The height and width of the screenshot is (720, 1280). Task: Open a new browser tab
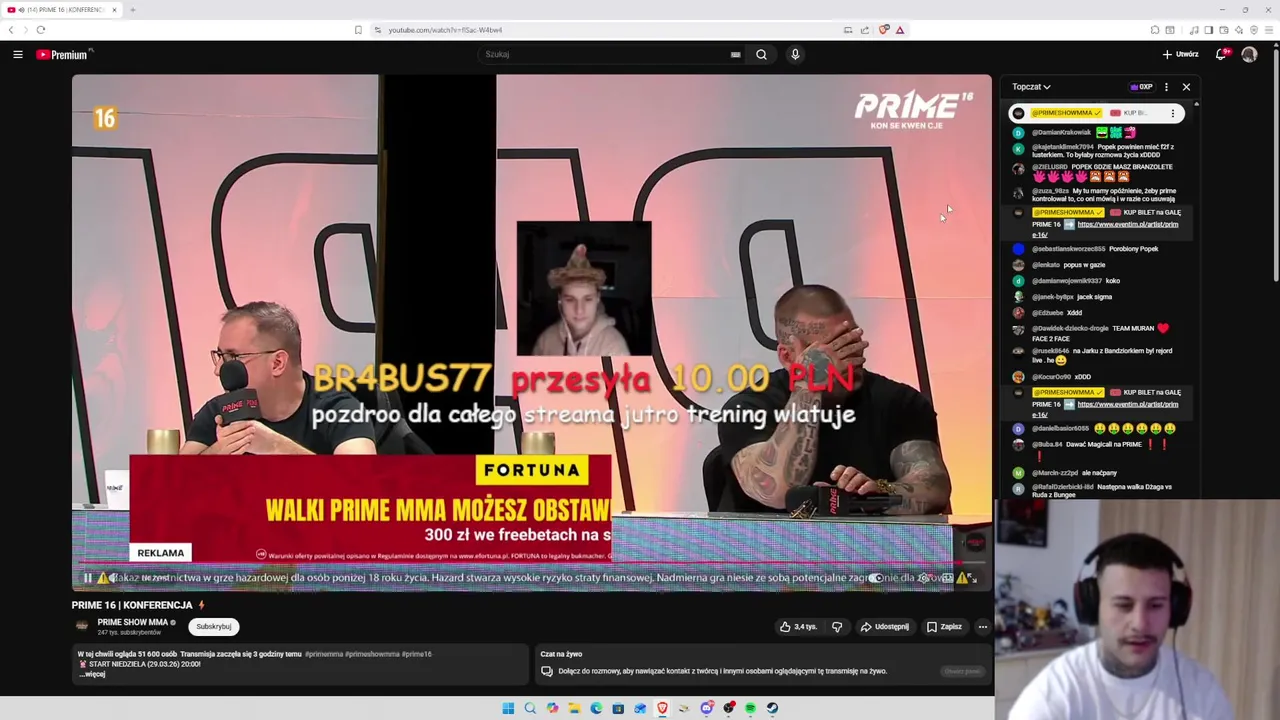click(x=132, y=10)
